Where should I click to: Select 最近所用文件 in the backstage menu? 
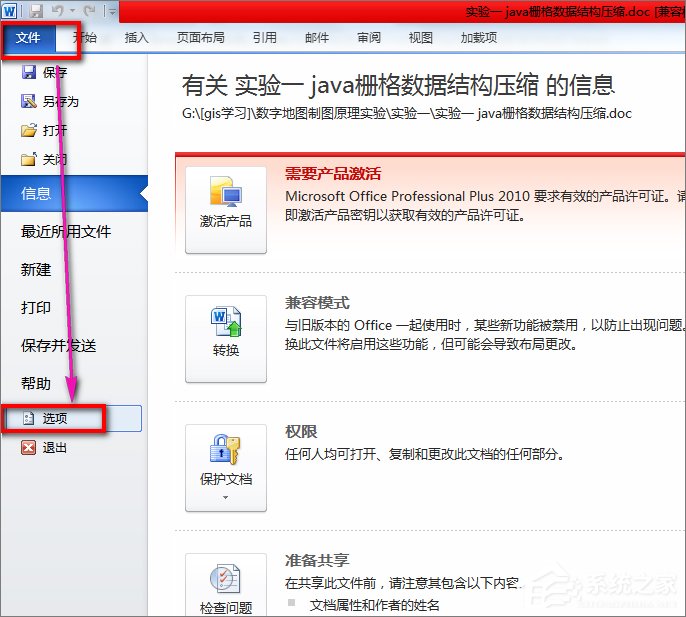pos(66,231)
